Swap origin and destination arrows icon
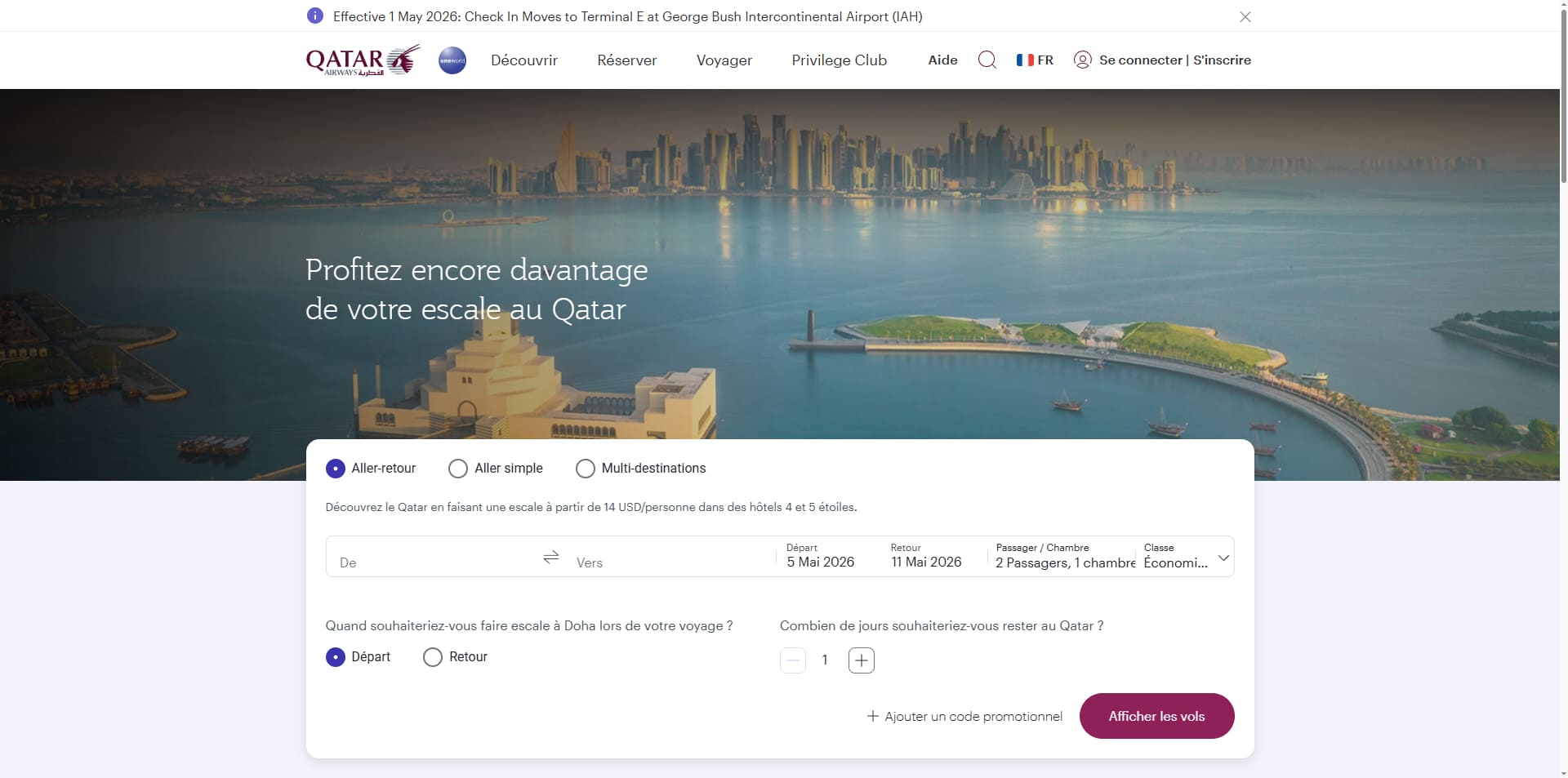The width and height of the screenshot is (1568, 778). pyautogui.click(x=551, y=557)
